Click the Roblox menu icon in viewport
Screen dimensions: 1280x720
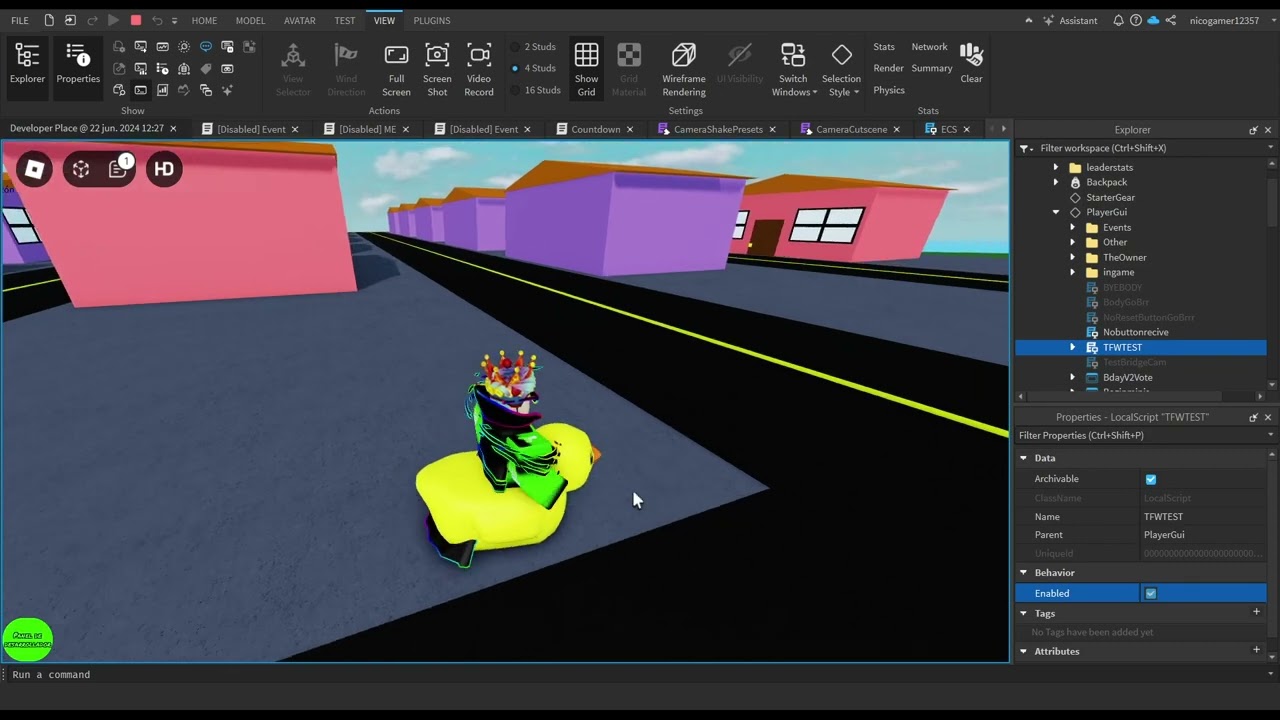coord(34,169)
